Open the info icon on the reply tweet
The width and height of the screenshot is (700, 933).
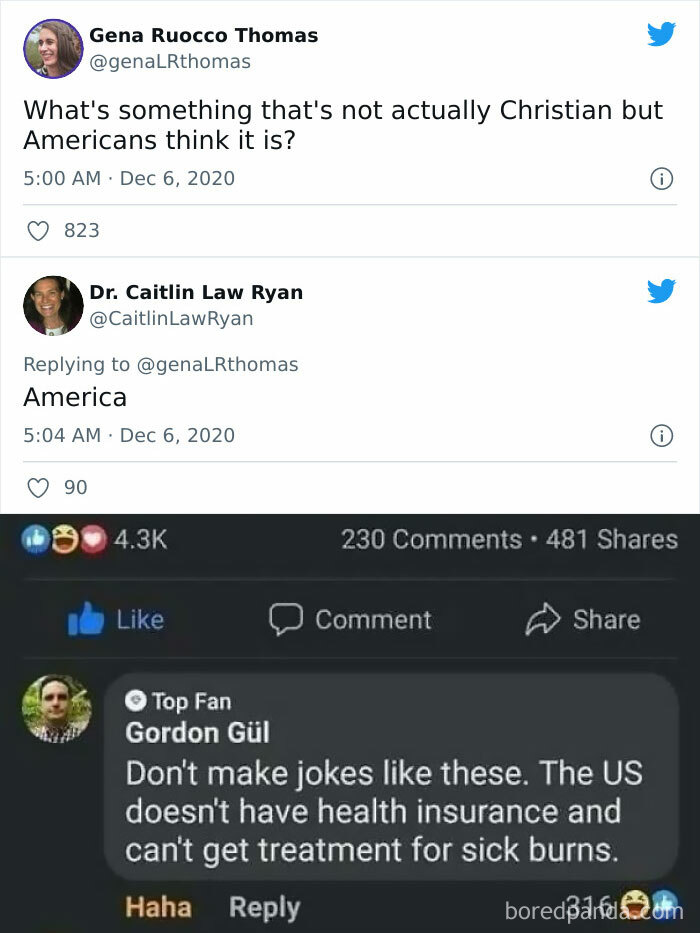pos(662,436)
